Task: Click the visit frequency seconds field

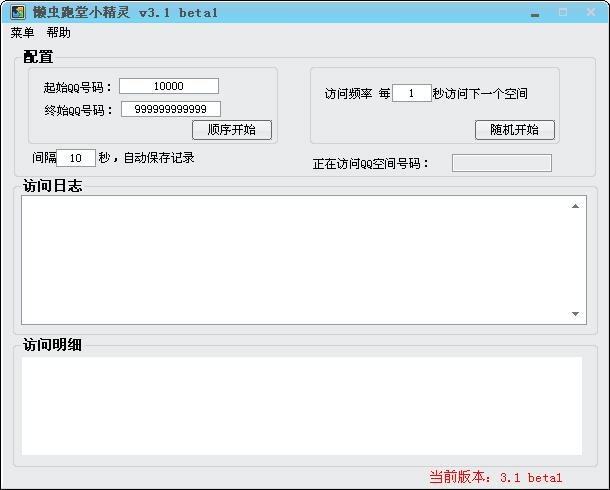Action: click(x=412, y=93)
